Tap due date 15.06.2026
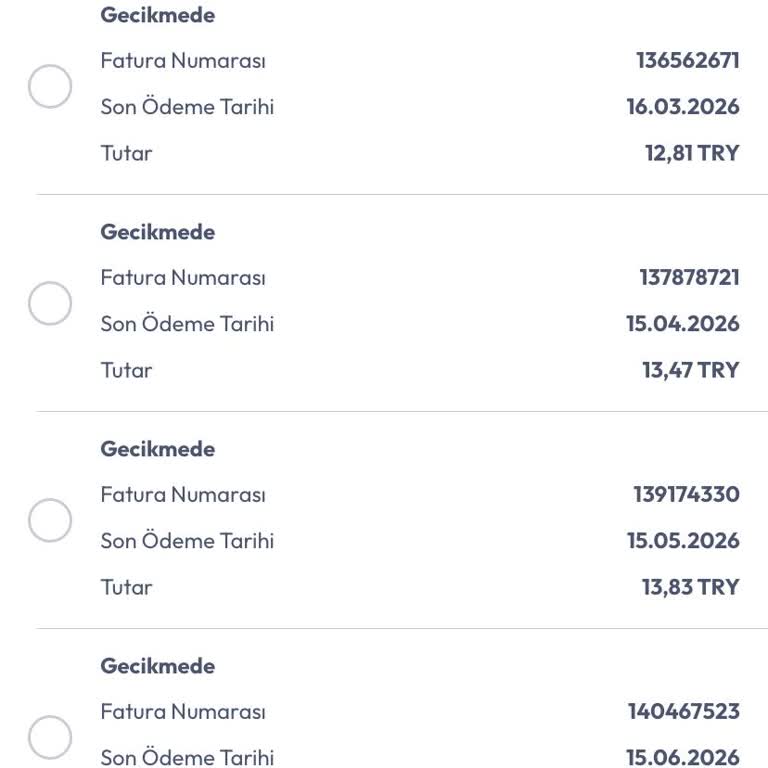Image resolution: width=768 pixels, height=768 pixels. 683,757
